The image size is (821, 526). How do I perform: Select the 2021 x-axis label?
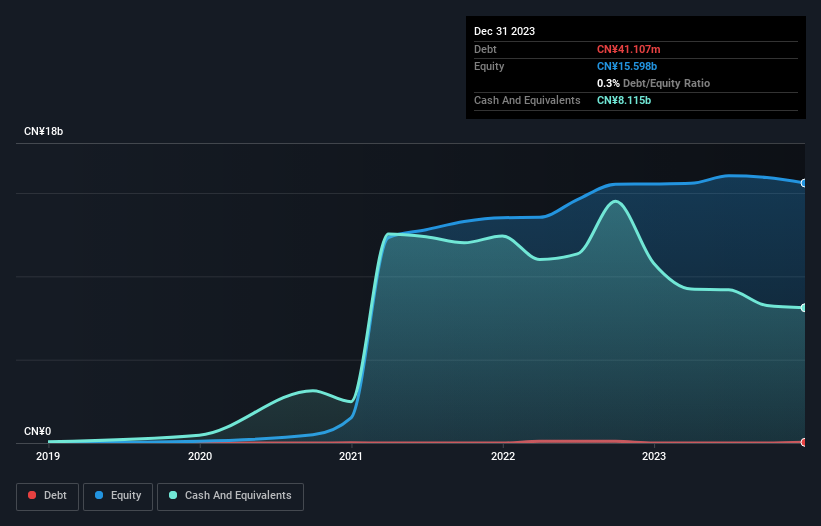pos(351,456)
